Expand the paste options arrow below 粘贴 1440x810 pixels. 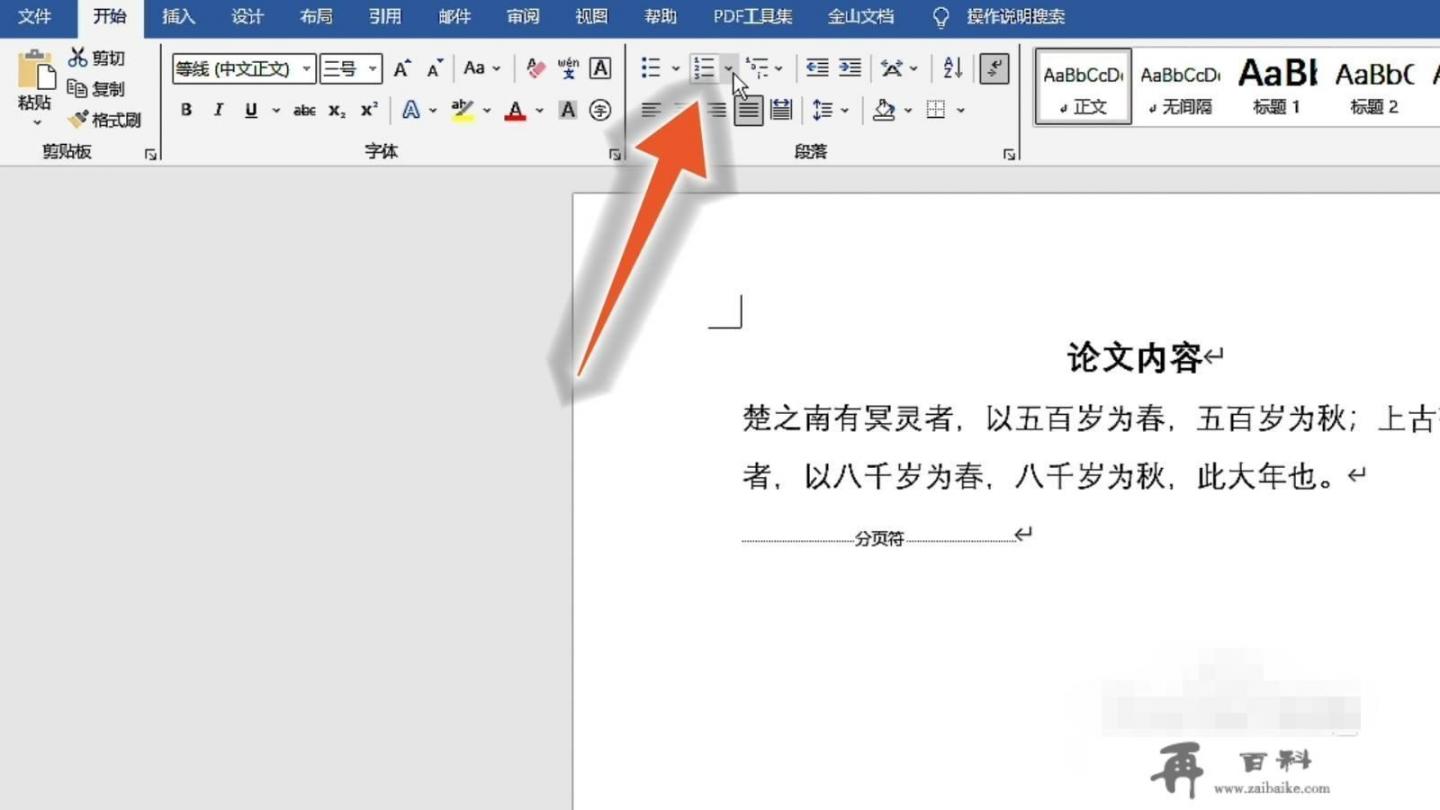37,123
